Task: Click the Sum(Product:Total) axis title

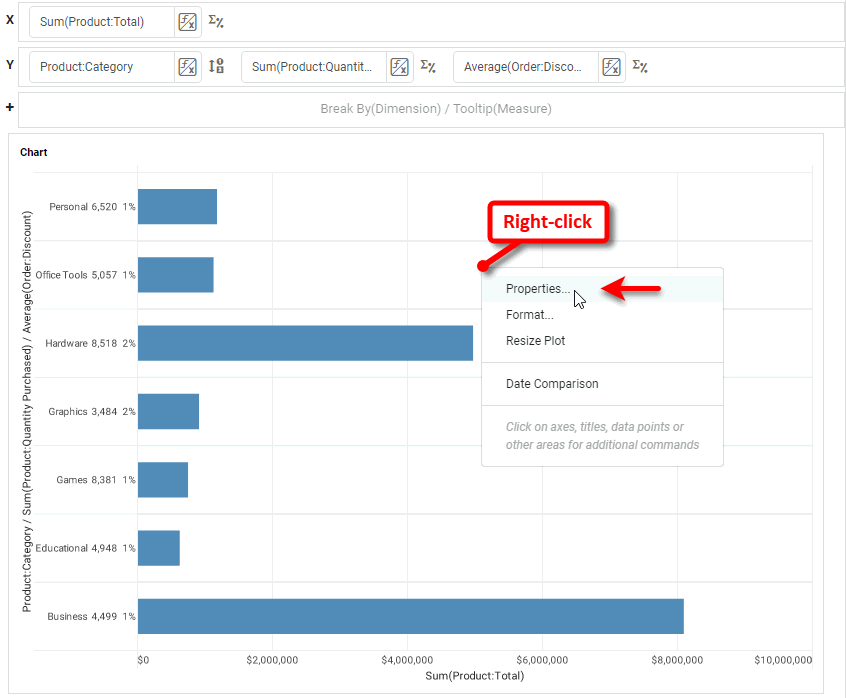Action: point(474,675)
